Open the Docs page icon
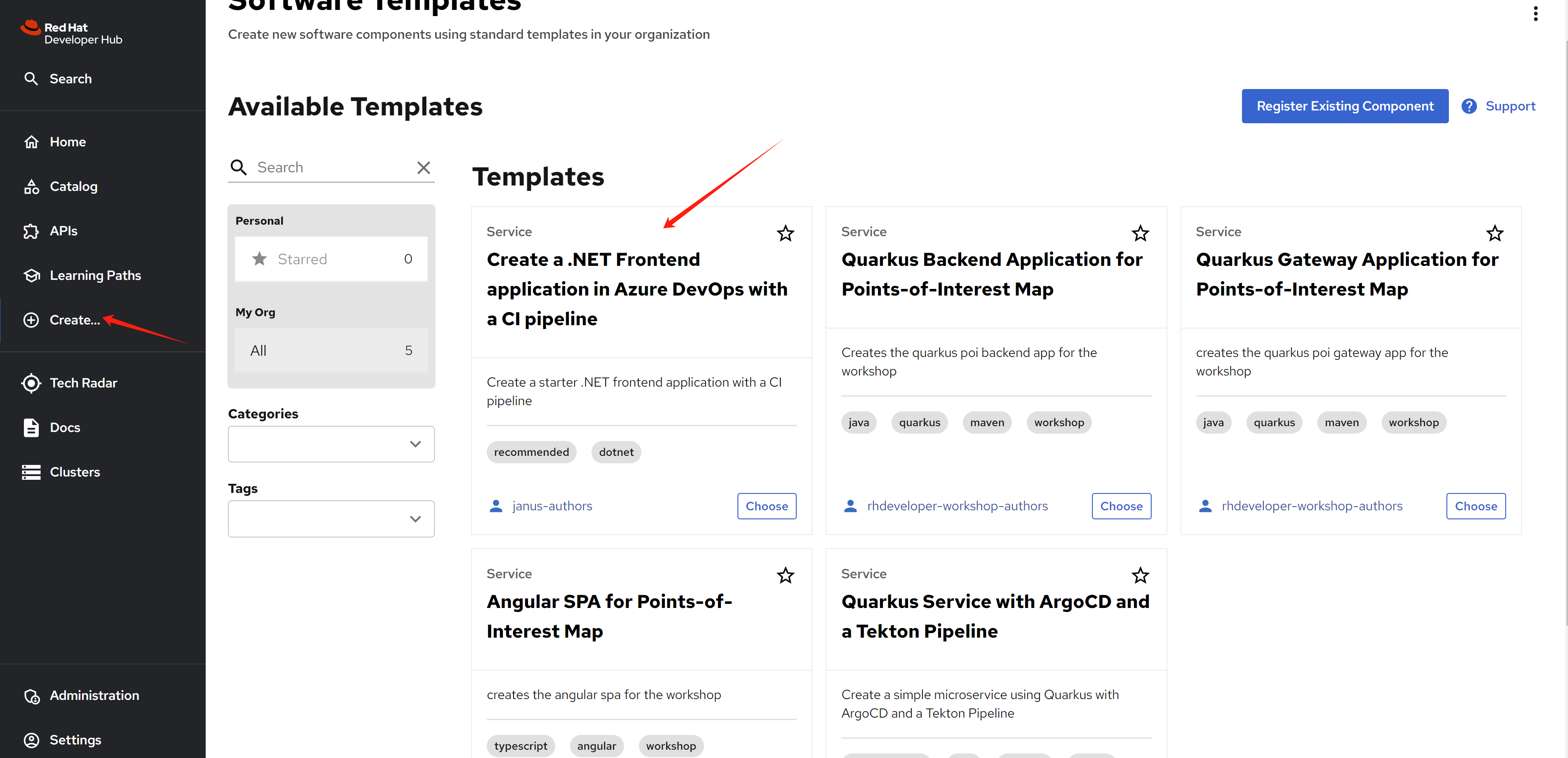The height and width of the screenshot is (758, 1568). [x=32, y=427]
